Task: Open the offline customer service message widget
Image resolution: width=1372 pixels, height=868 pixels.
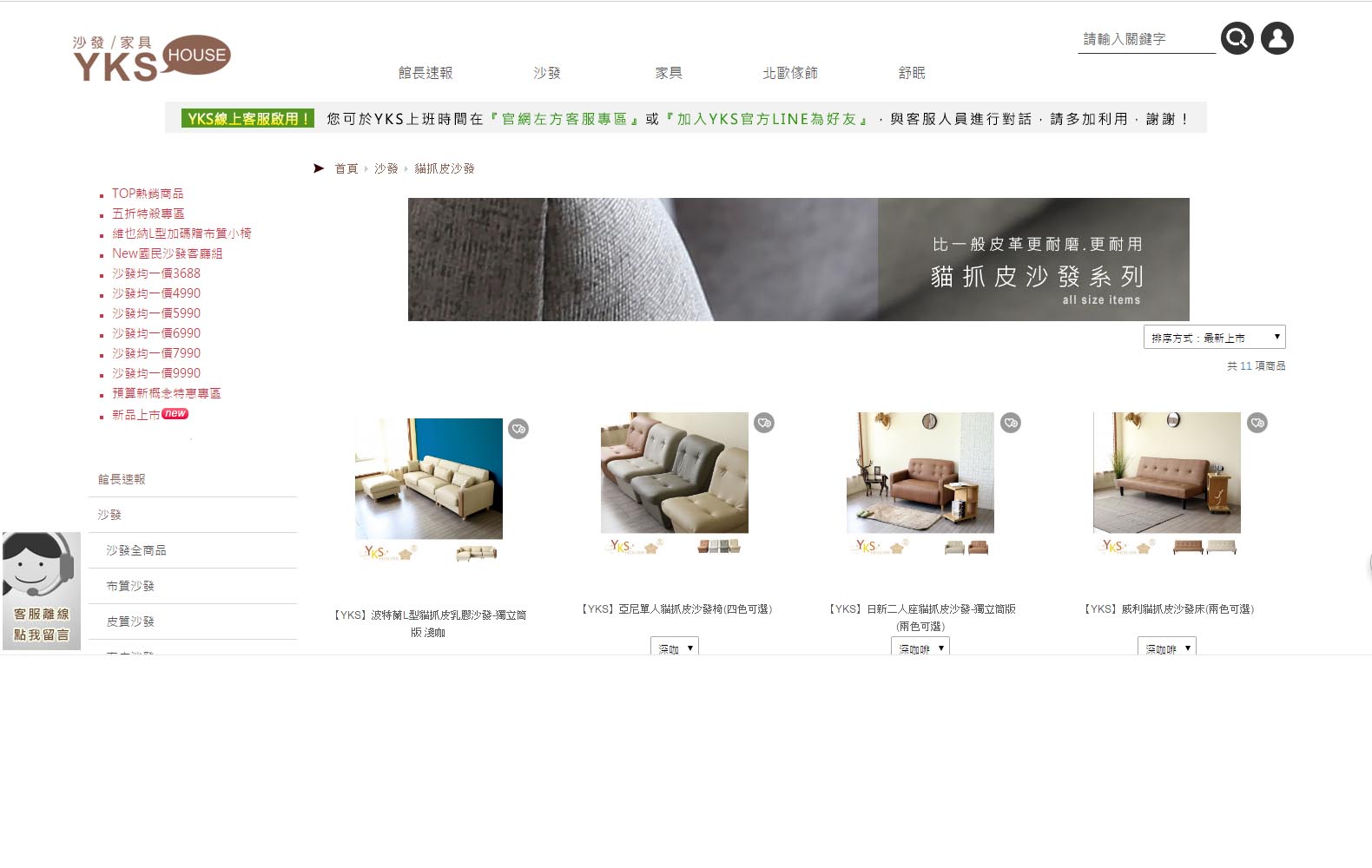Action: (x=41, y=591)
